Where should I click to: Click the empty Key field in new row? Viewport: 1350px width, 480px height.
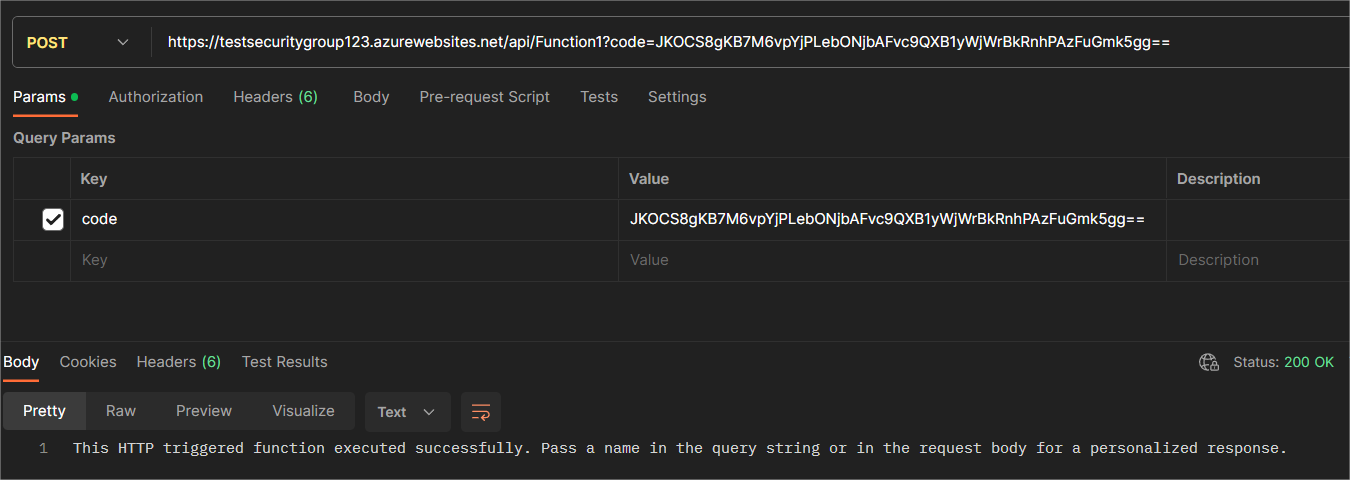coord(340,260)
